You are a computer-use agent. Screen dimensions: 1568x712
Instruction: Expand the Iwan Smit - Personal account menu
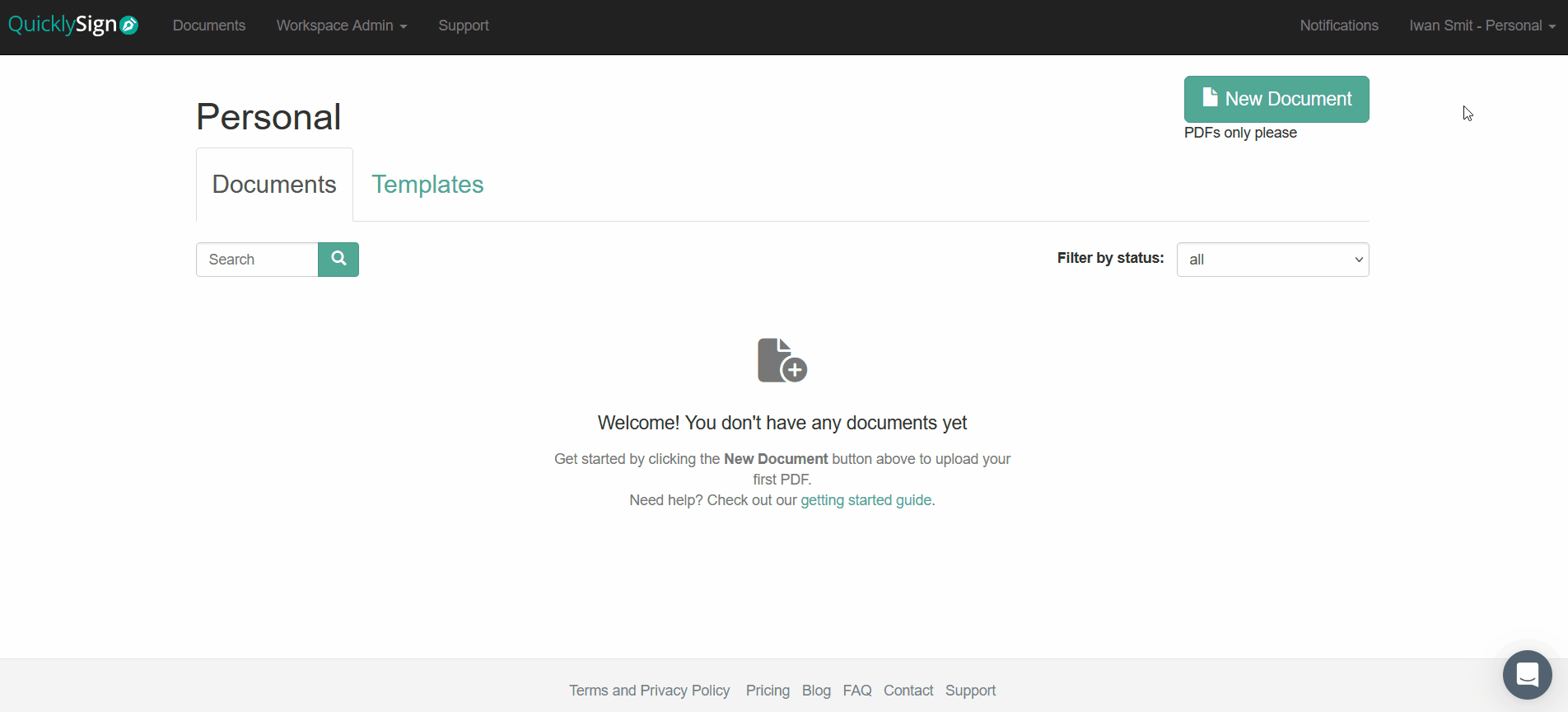coord(1482,26)
